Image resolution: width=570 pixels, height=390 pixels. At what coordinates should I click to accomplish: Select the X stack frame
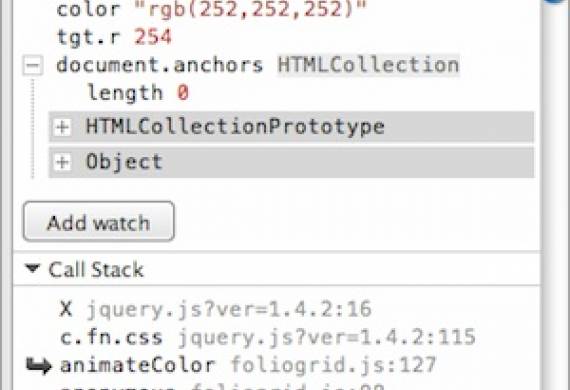66,309
